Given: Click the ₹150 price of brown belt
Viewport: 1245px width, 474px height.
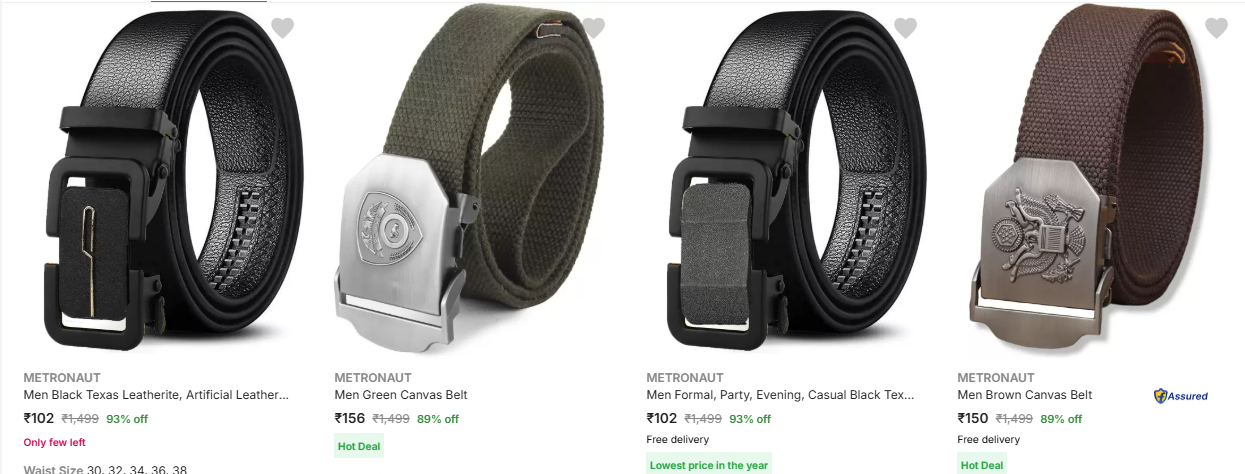Looking at the screenshot, I should point(973,418).
